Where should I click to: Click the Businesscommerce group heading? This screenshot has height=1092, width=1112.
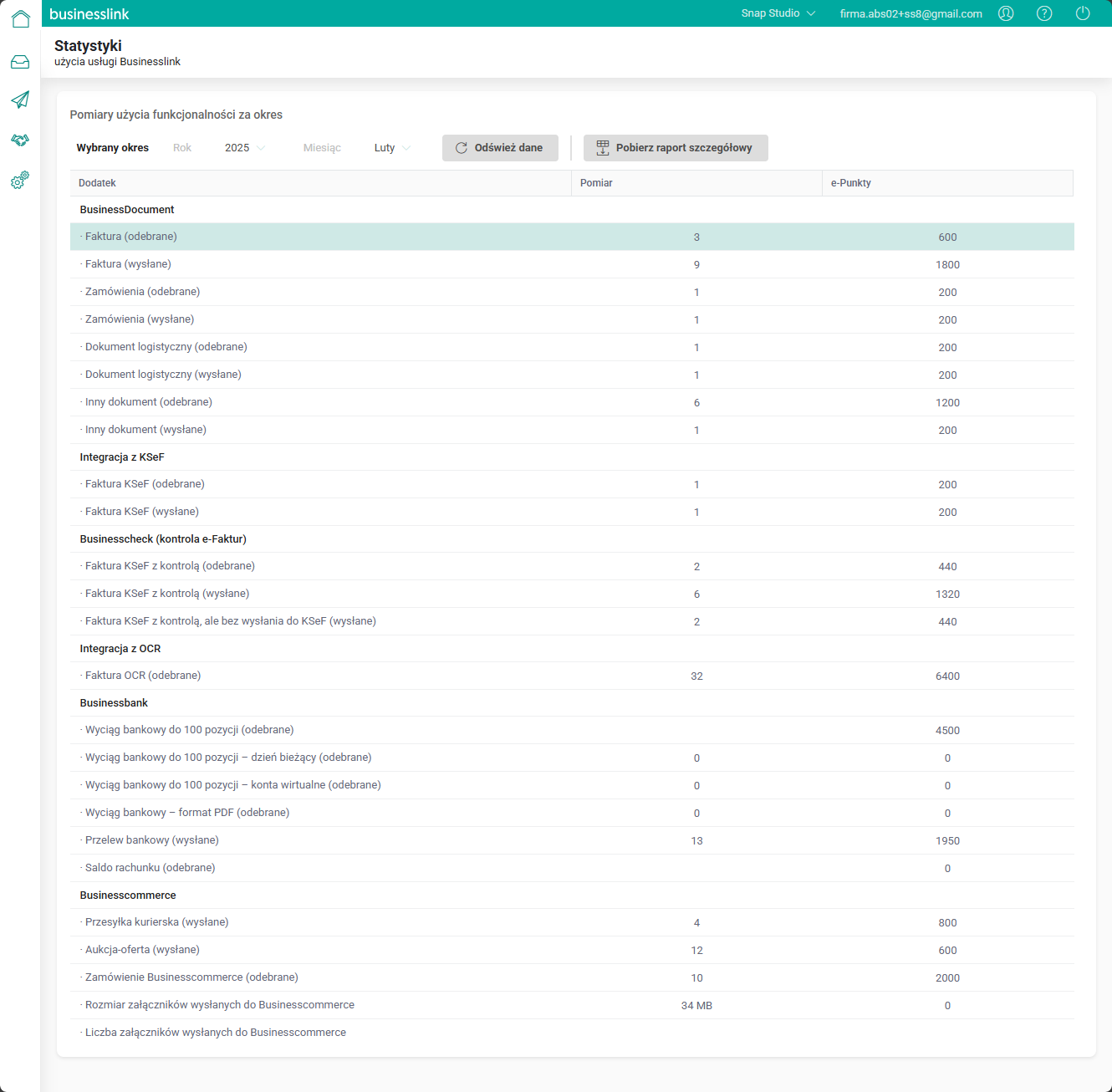[x=128, y=896]
